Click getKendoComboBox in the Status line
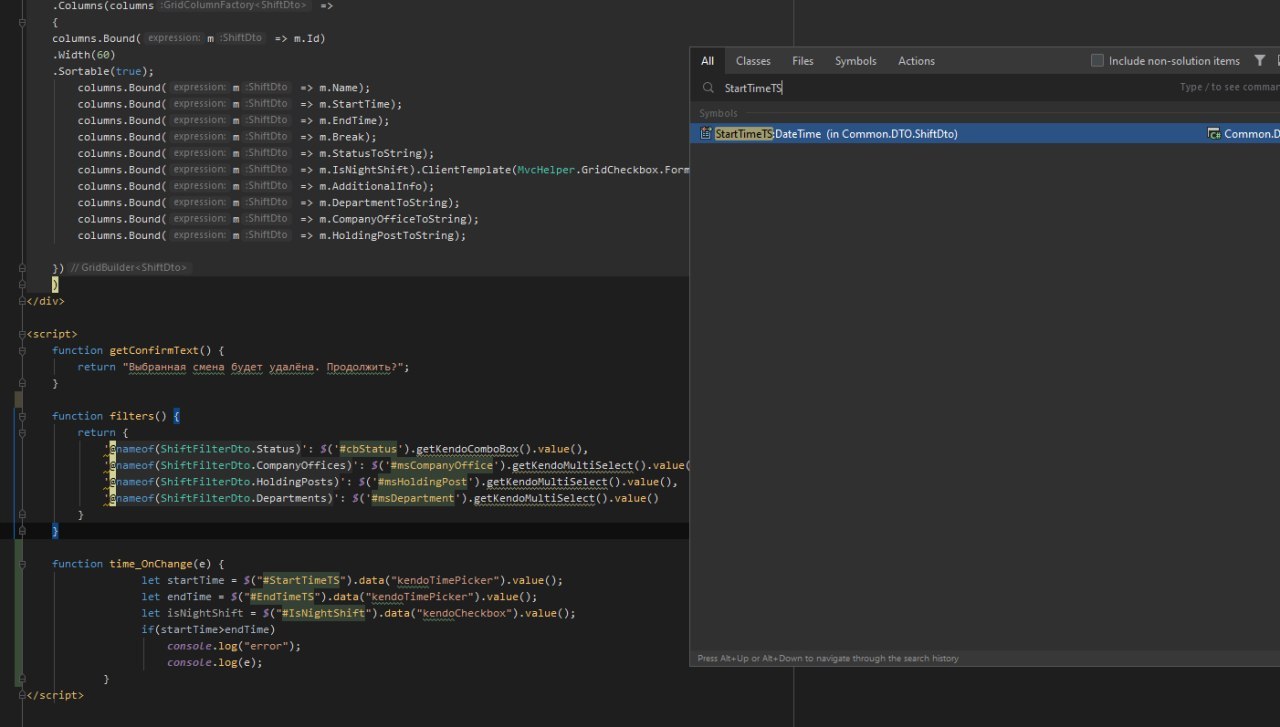The width and height of the screenshot is (1280, 727). click(466, 449)
